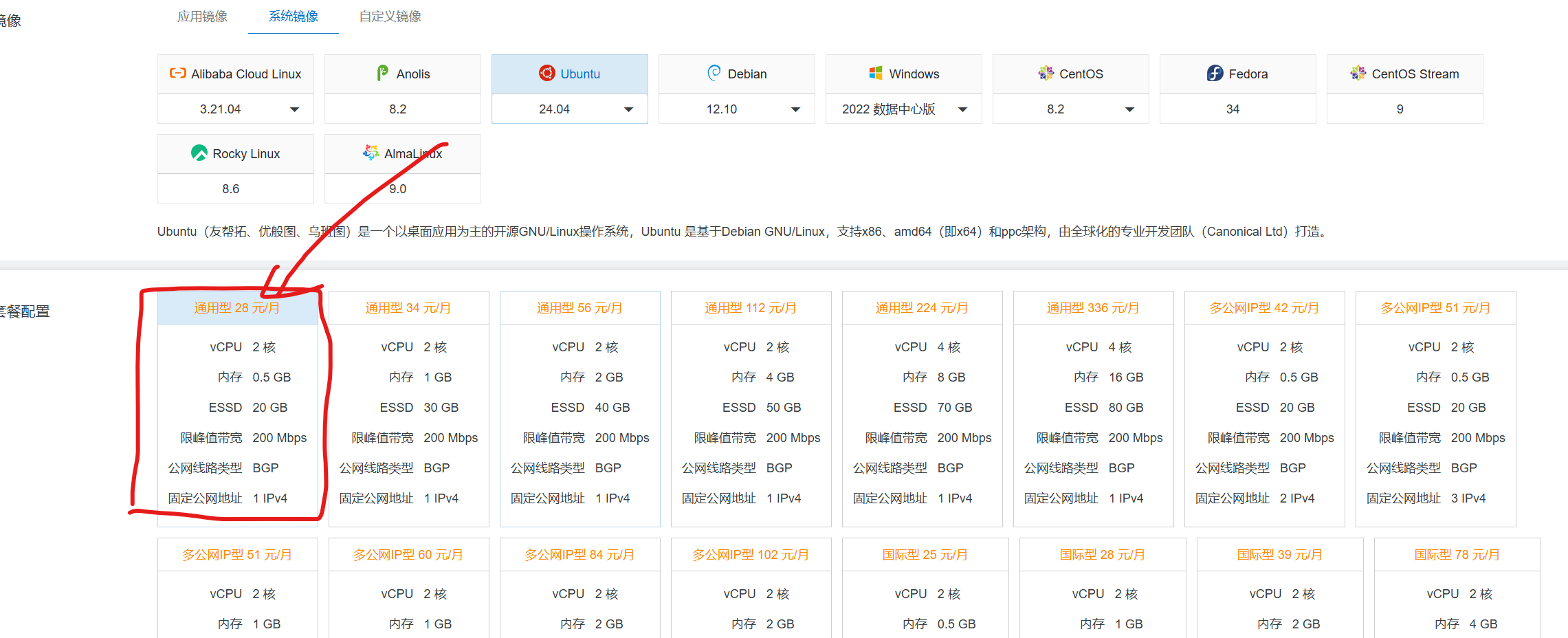Click 16 GB memory value in 336 plan
This screenshot has width=1568, height=638.
click(x=1126, y=377)
